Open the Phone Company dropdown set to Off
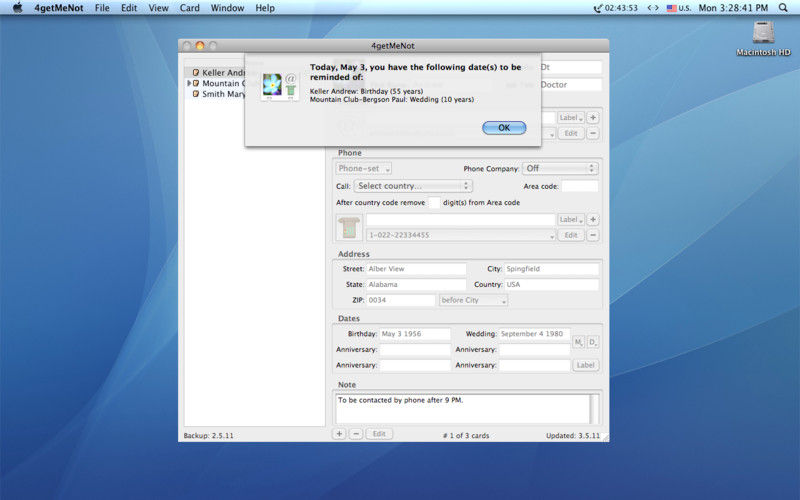800x500 pixels. pos(560,168)
